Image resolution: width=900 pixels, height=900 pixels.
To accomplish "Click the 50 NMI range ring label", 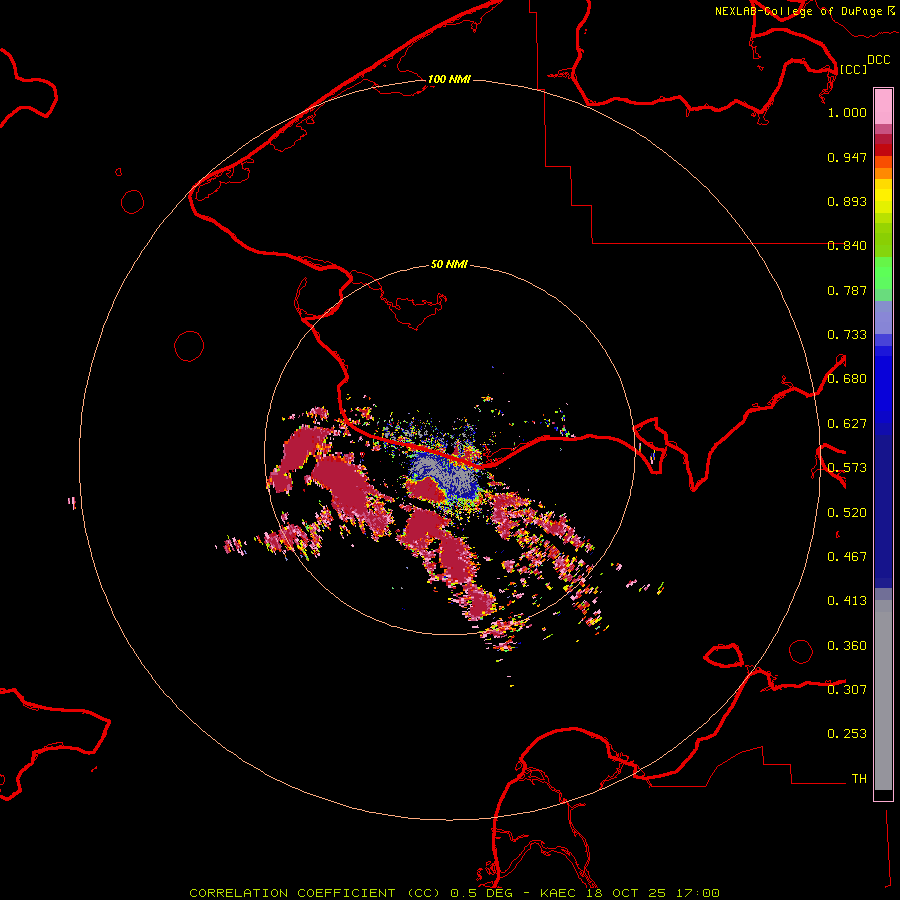I will [449, 264].
